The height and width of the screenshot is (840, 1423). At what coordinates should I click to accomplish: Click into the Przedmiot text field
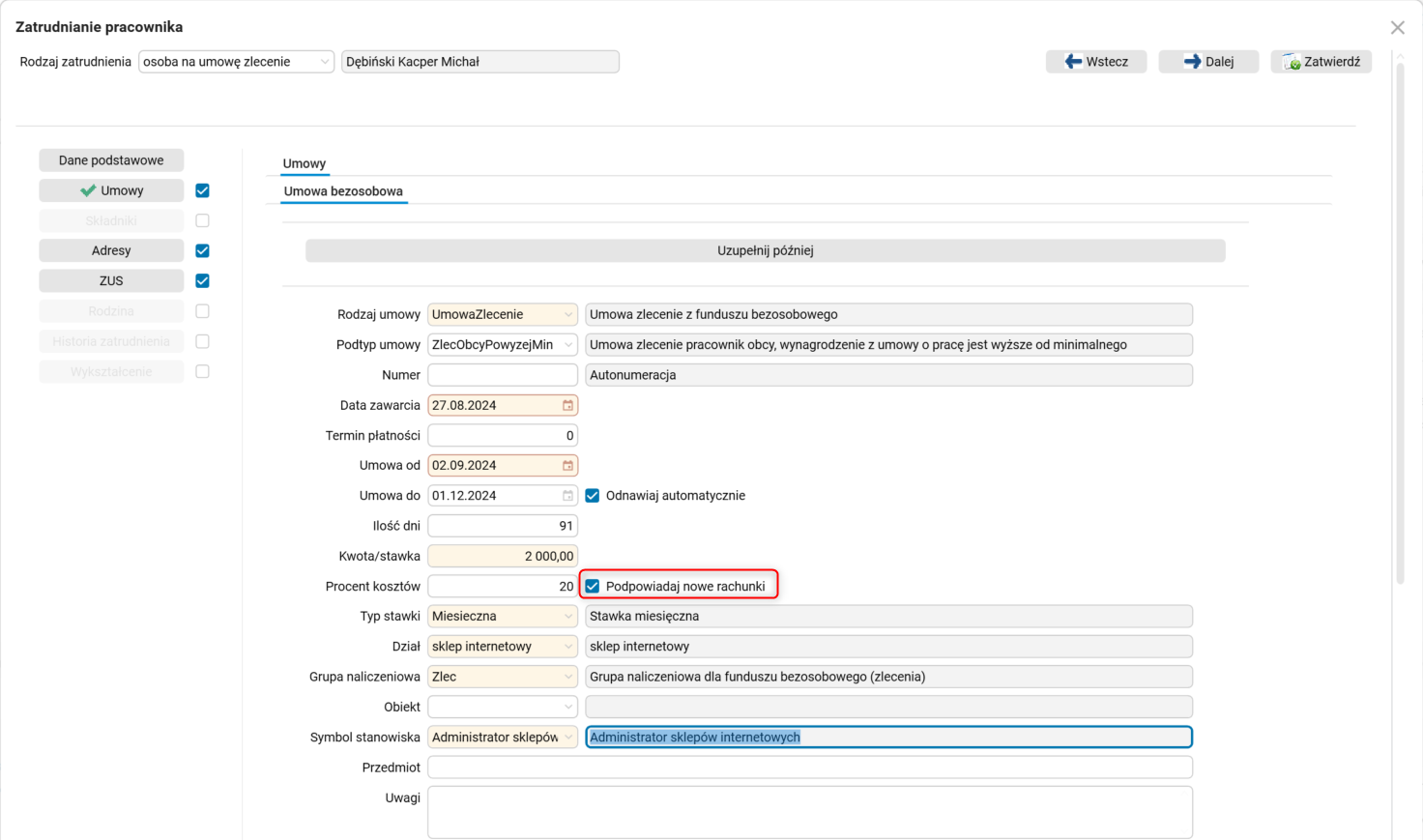[809, 768]
